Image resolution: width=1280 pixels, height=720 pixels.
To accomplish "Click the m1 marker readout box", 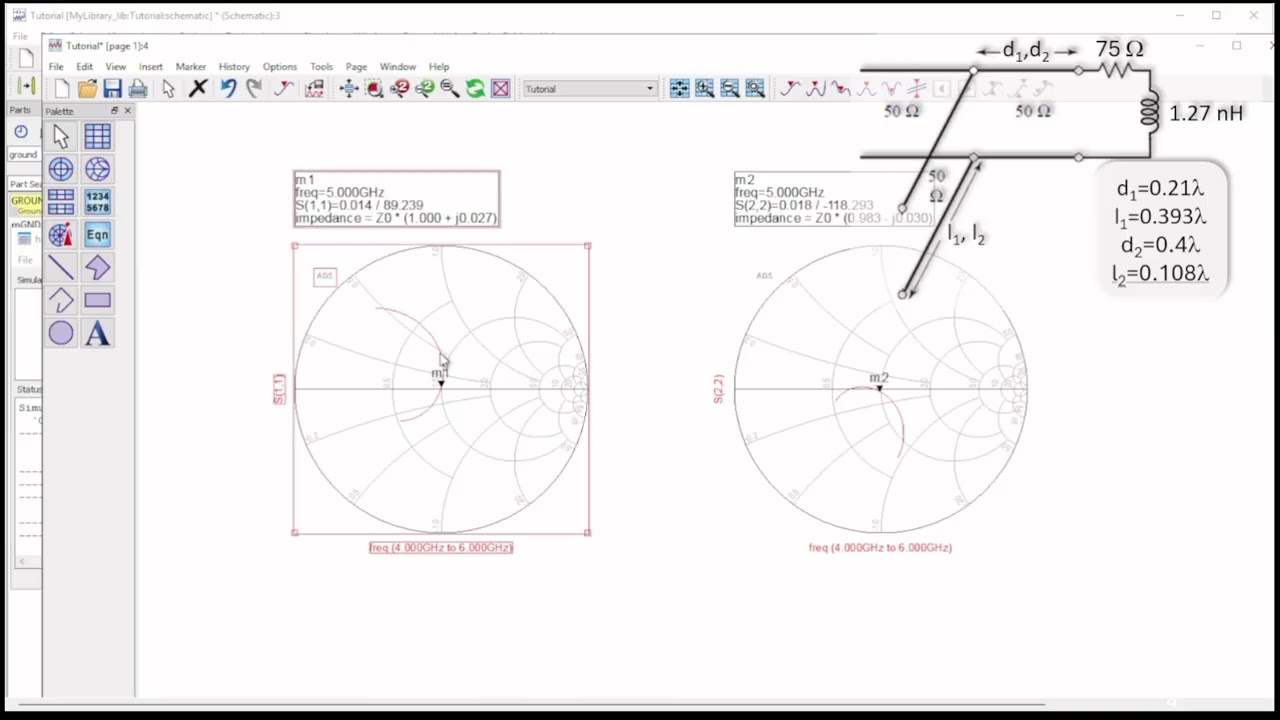I will (396, 199).
